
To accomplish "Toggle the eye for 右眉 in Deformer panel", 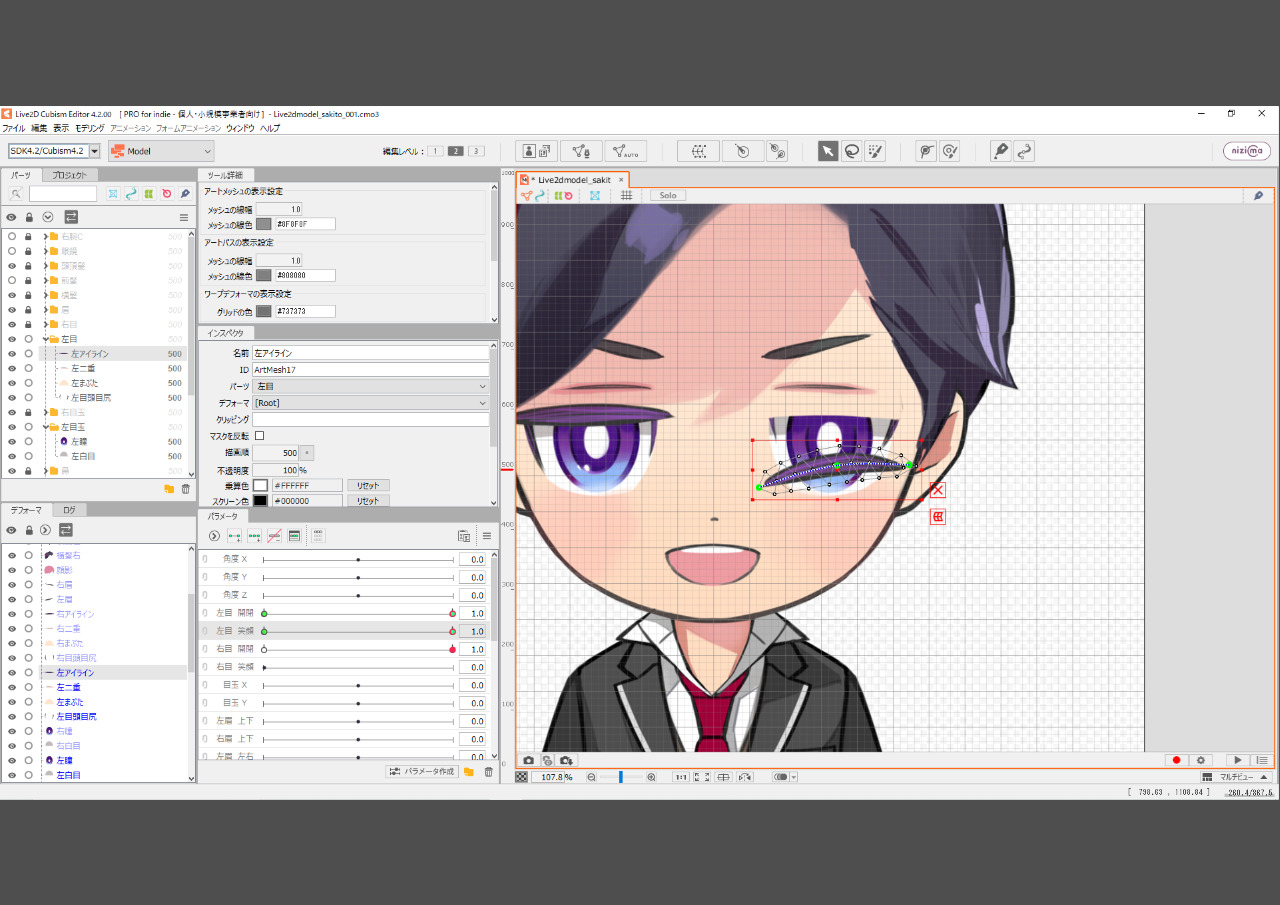I will (12, 584).
